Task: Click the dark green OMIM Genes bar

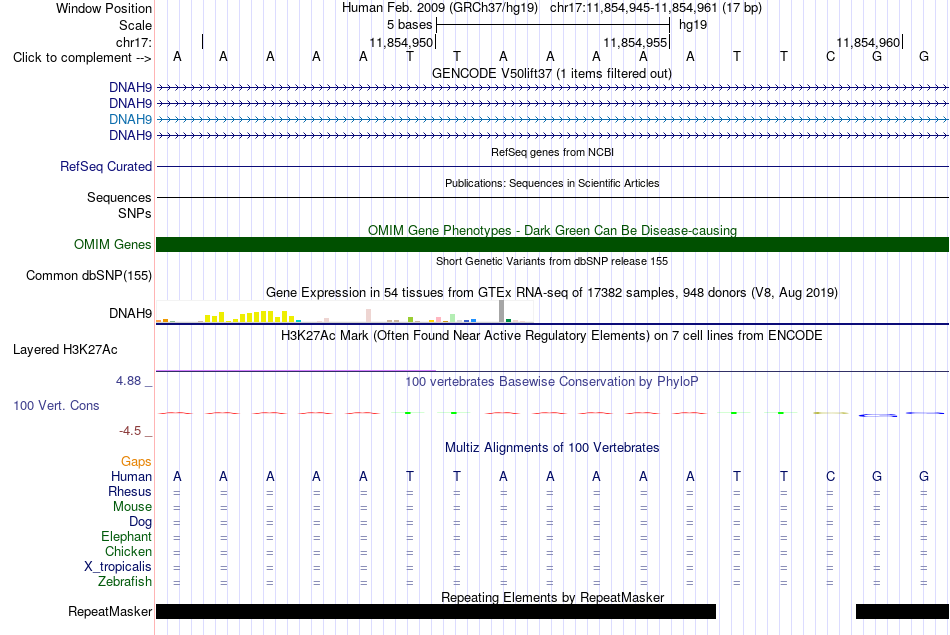Action: [552, 244]
